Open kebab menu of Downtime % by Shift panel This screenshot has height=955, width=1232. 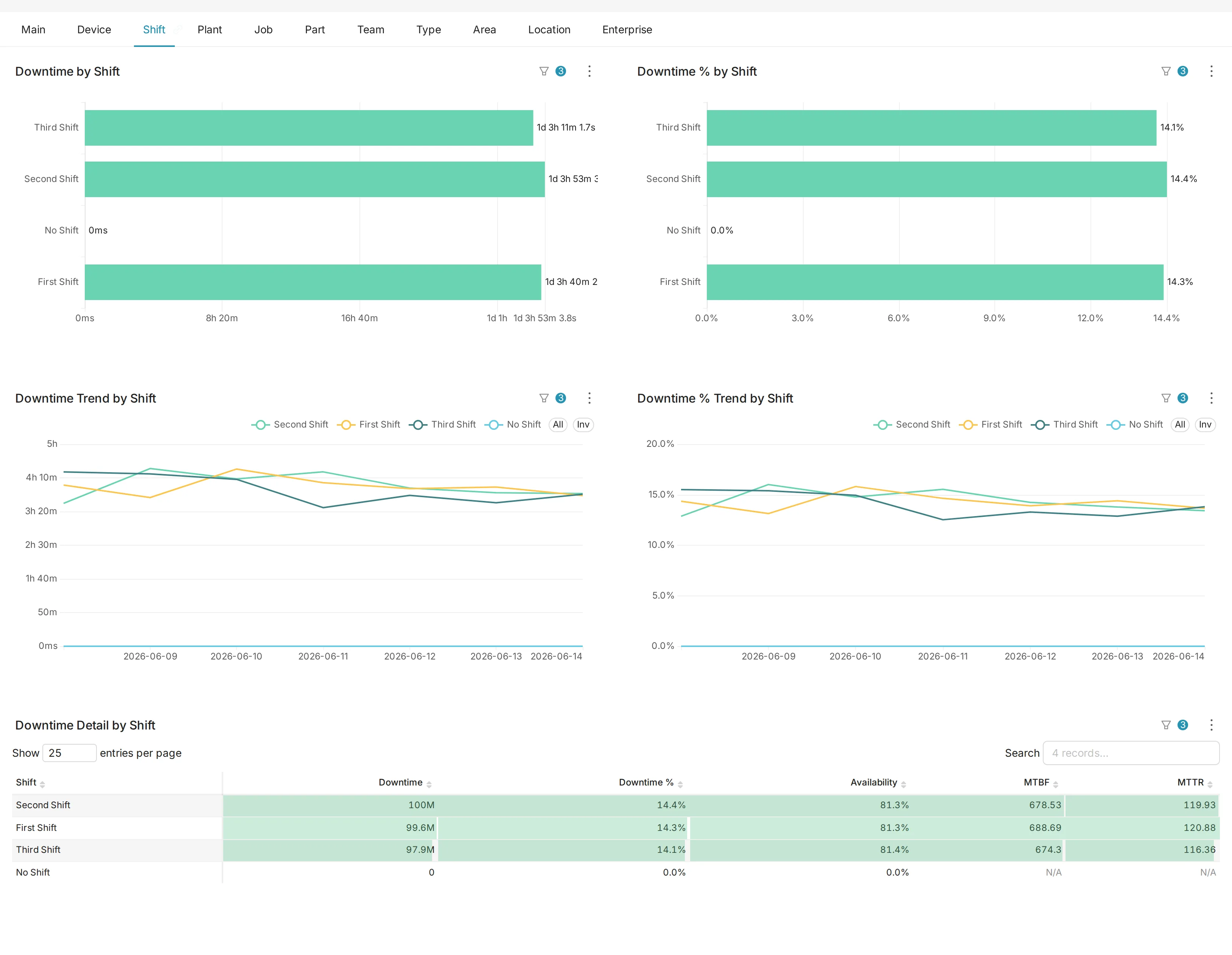click(x=1211, y=71)
